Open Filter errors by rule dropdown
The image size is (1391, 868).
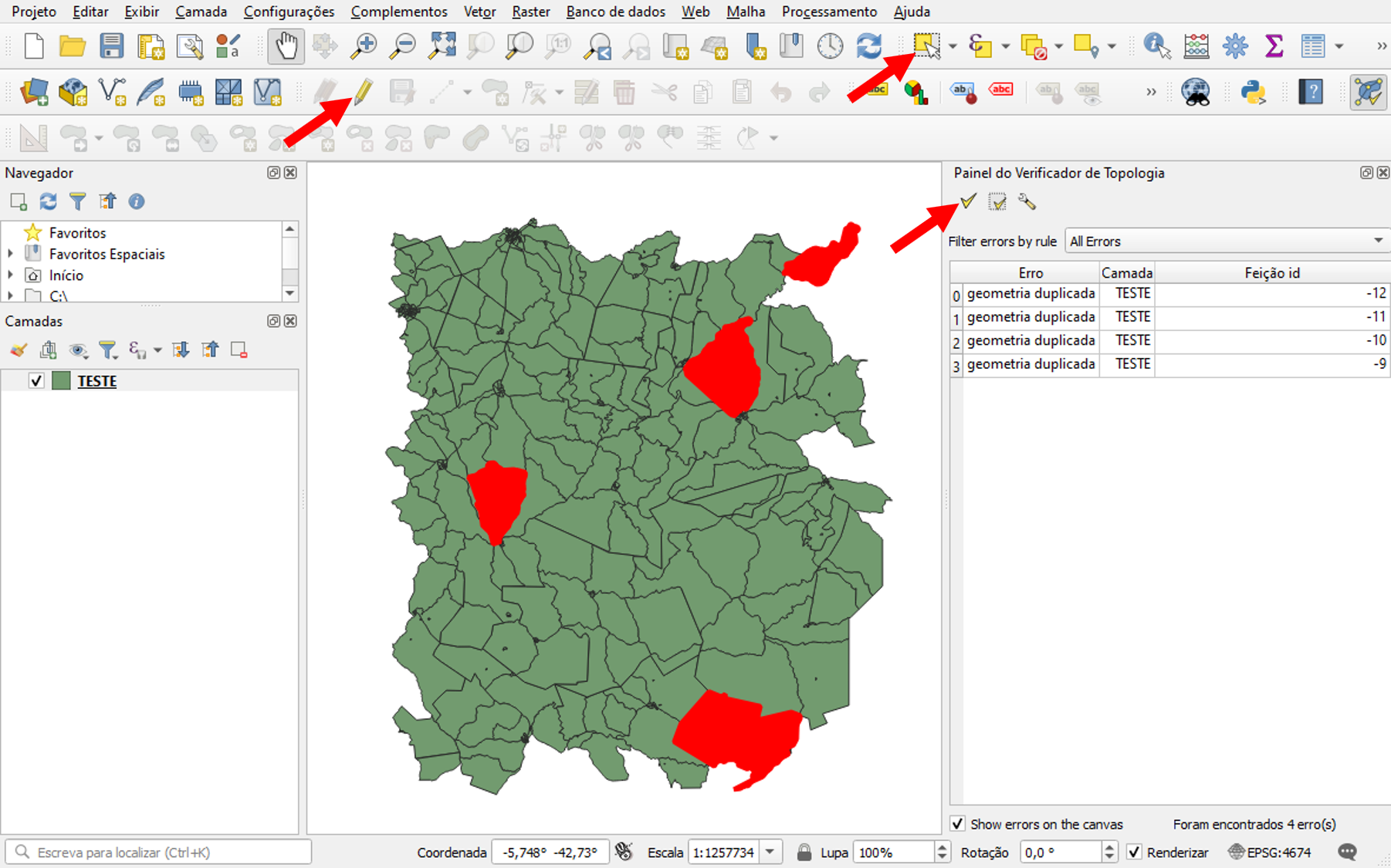(x=1227, y=241)
